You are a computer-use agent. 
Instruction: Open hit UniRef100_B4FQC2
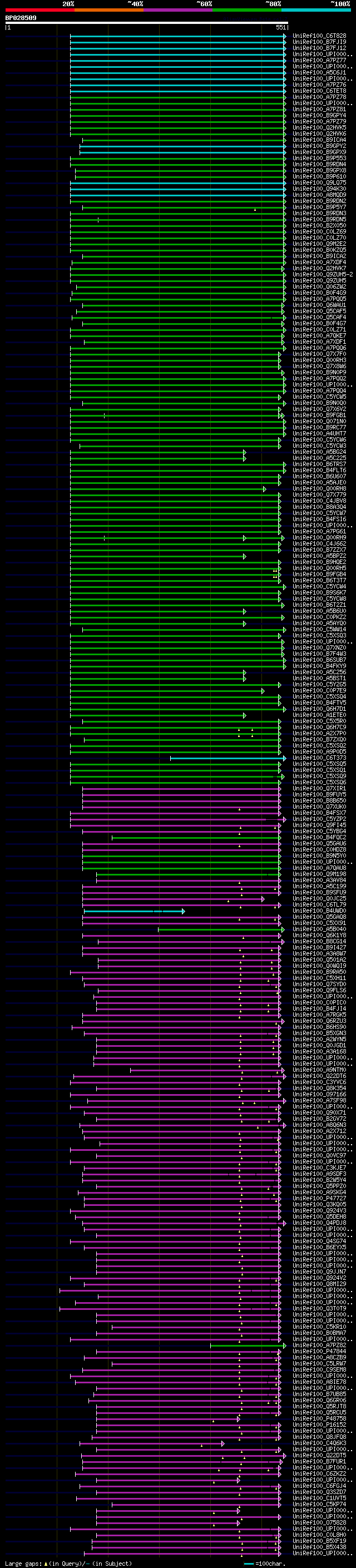[x=319, y=838]
